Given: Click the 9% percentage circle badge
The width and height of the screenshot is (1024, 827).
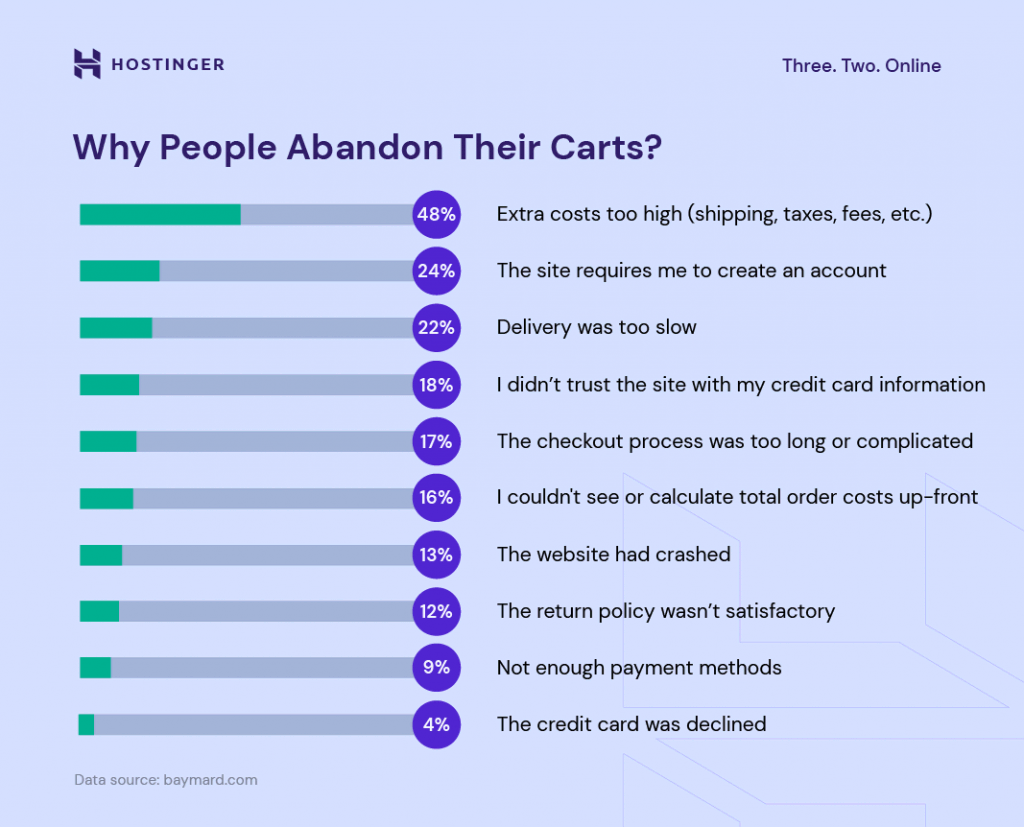Looking at the screenshot, I should pyautogui.click(x=436, y=667).
